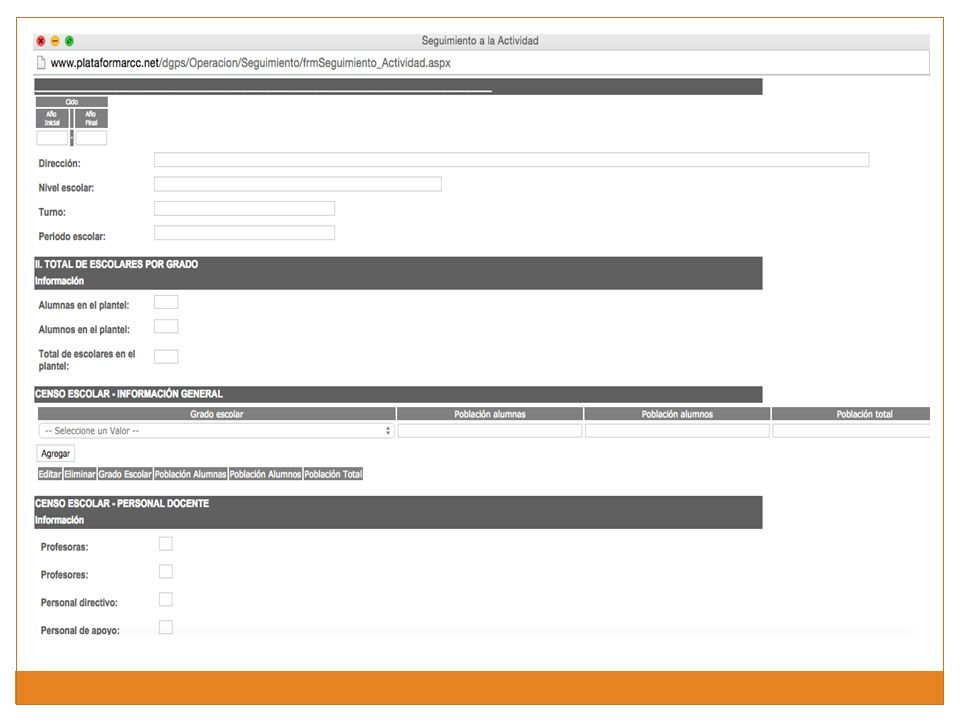The image size is (960, 720).
Task: Click the Profesores input box
Action: [166, 572]
